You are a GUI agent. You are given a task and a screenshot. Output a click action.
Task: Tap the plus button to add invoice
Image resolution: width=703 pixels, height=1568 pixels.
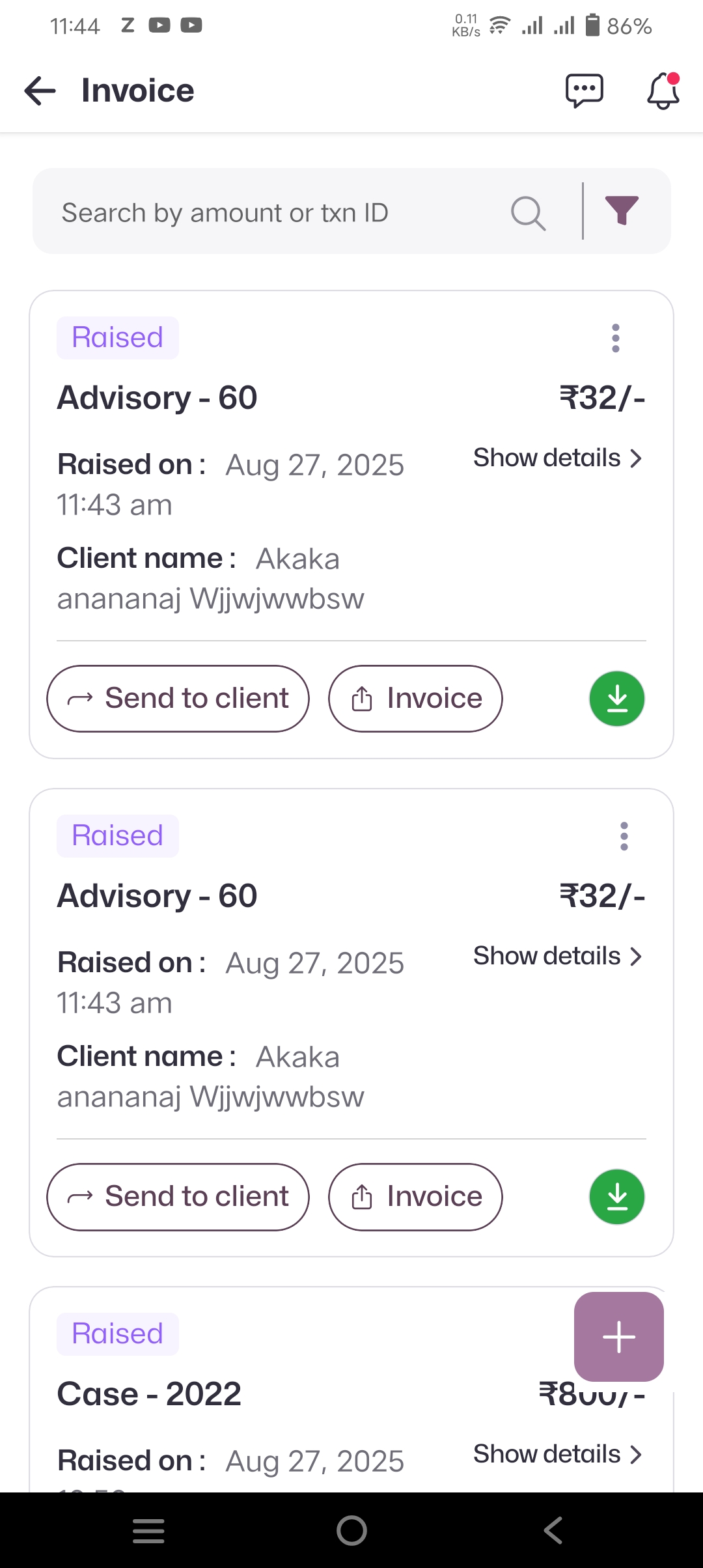tap(618, 1337)
